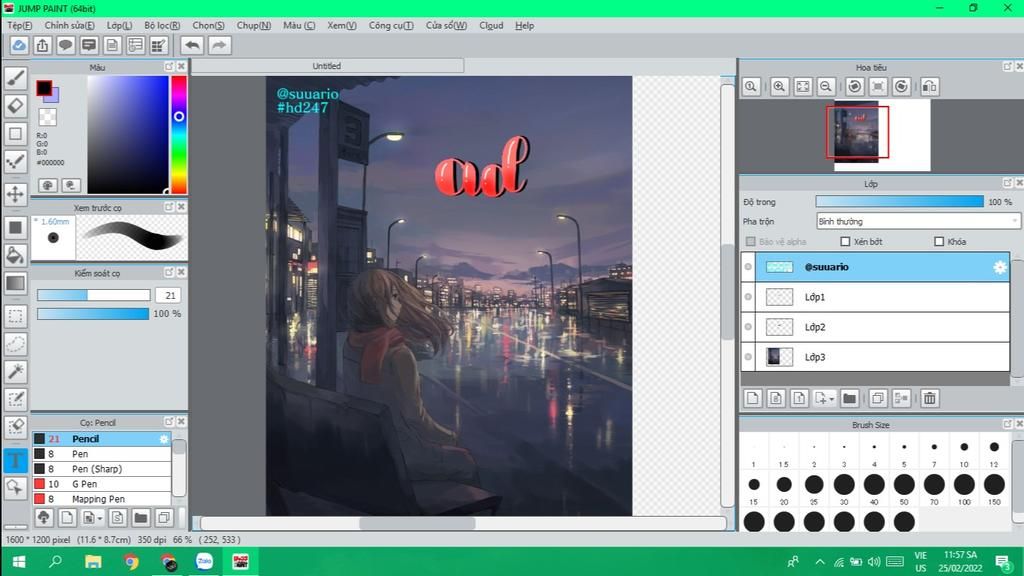Click the rainbow hue slider strip
Screen dimensions: 1024x576
tap(179, 135)
